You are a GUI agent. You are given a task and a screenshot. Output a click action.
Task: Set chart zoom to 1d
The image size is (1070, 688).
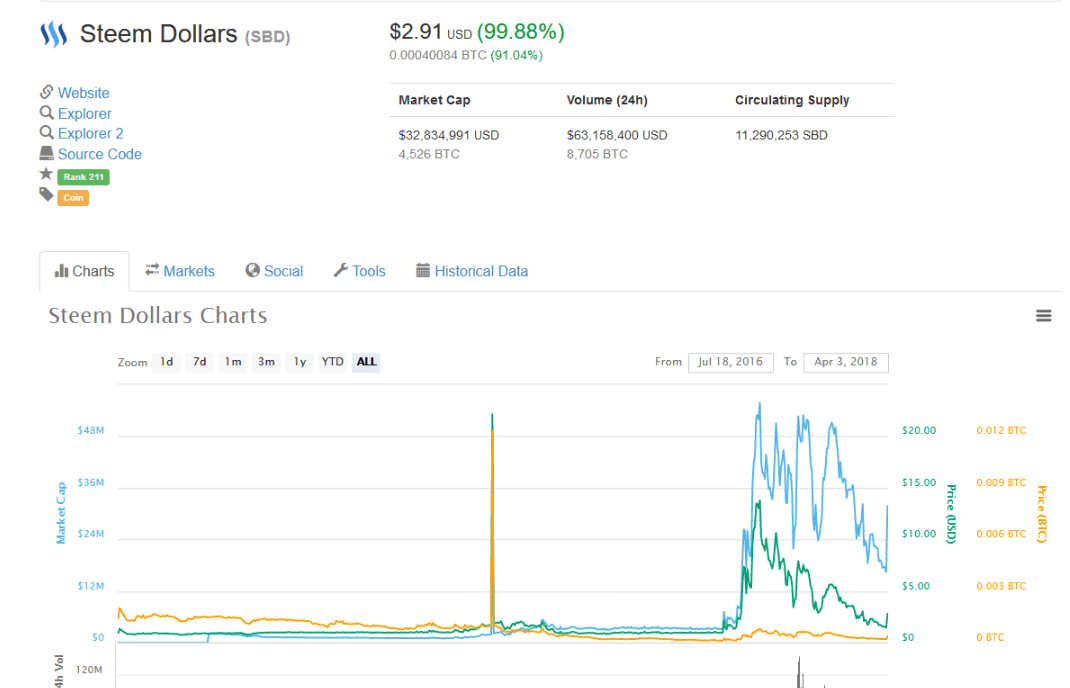pyautogui.click(x=167, y=362)
